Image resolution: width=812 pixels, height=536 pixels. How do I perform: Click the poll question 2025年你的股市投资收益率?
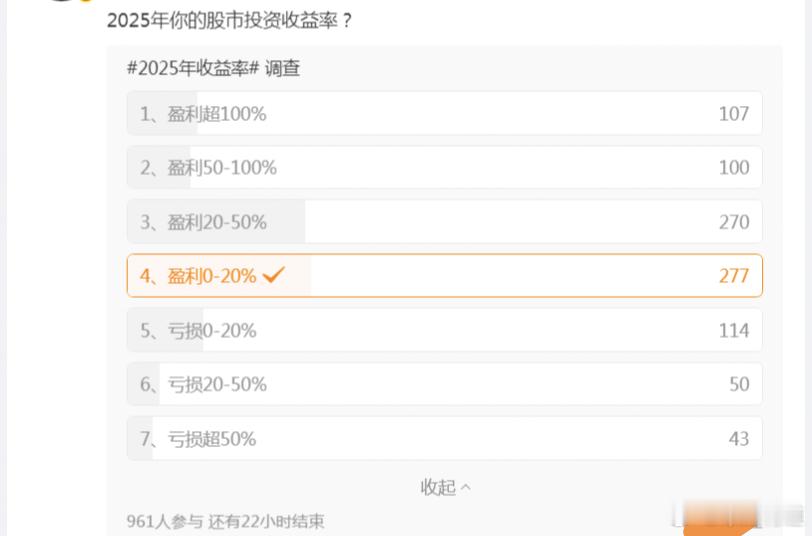229,19
